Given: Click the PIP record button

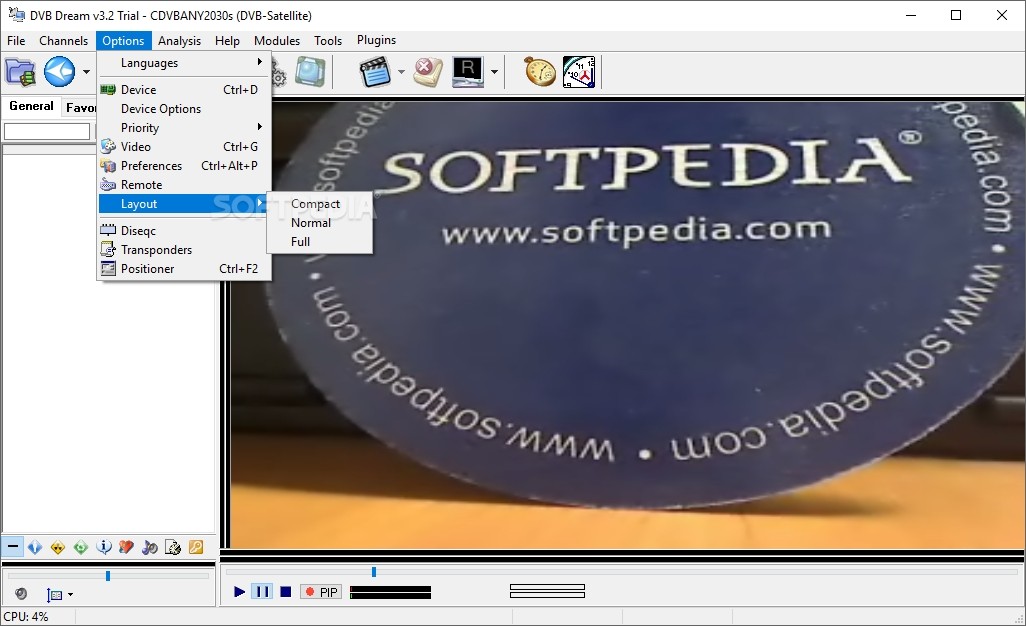Looking at the screenshot, I should point(321,592).
